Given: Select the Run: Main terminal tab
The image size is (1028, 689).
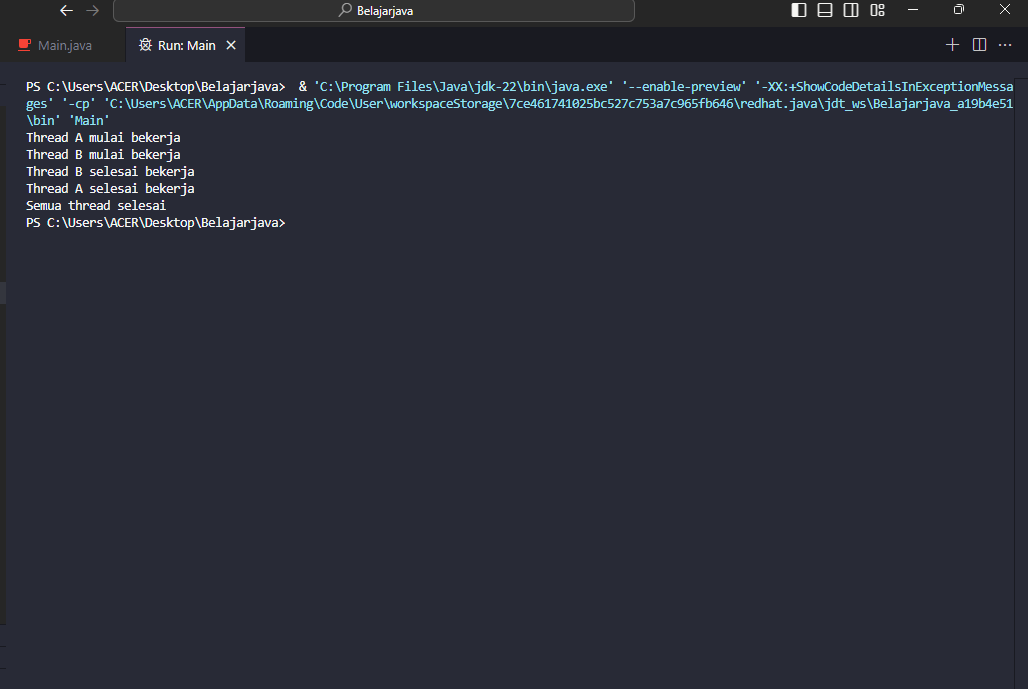Looking at the screenshot, I should coord(186,45).
